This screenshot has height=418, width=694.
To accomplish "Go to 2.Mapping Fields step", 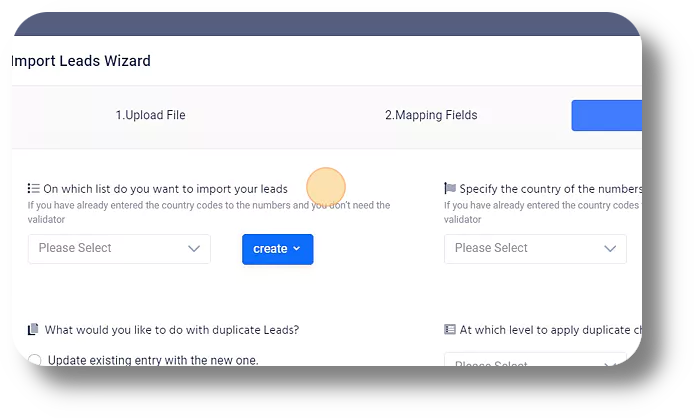I will point(431,115).
